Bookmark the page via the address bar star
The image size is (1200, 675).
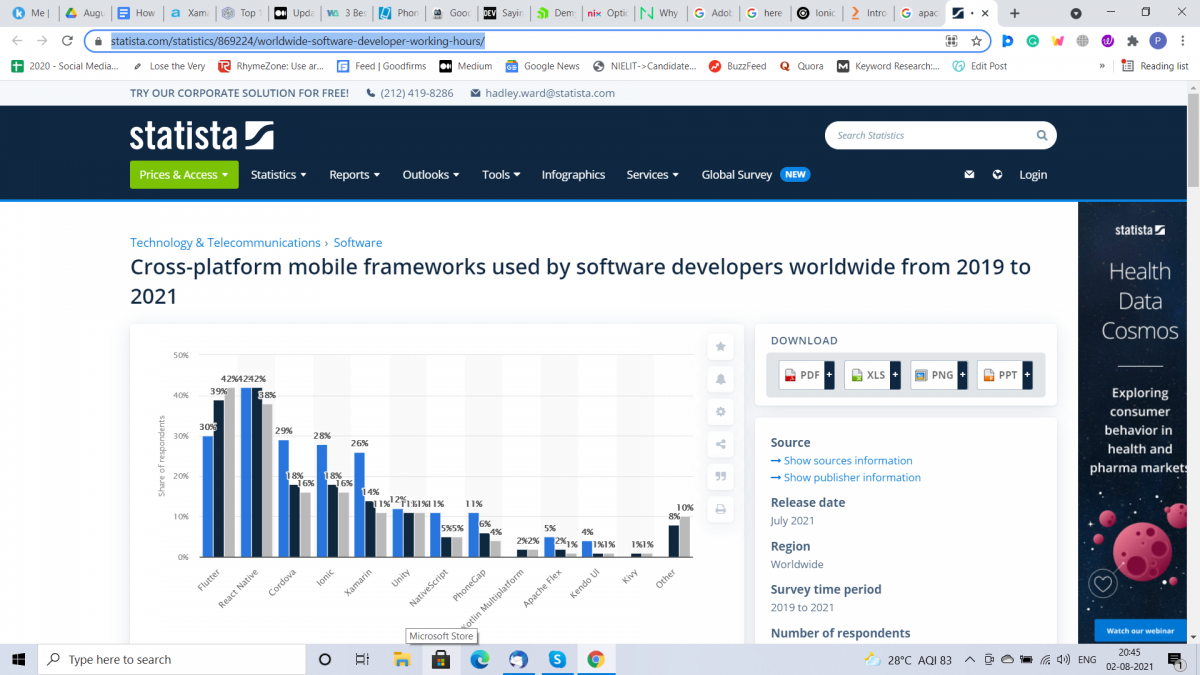[975, 43]
